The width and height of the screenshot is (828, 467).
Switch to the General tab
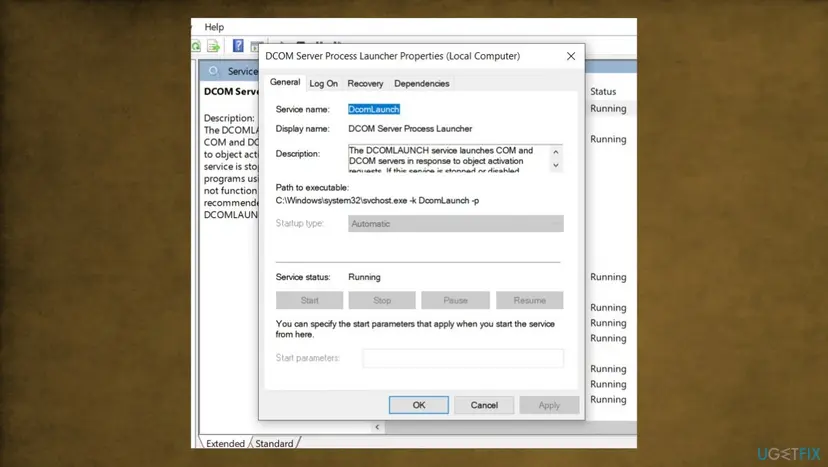(285, 82)
